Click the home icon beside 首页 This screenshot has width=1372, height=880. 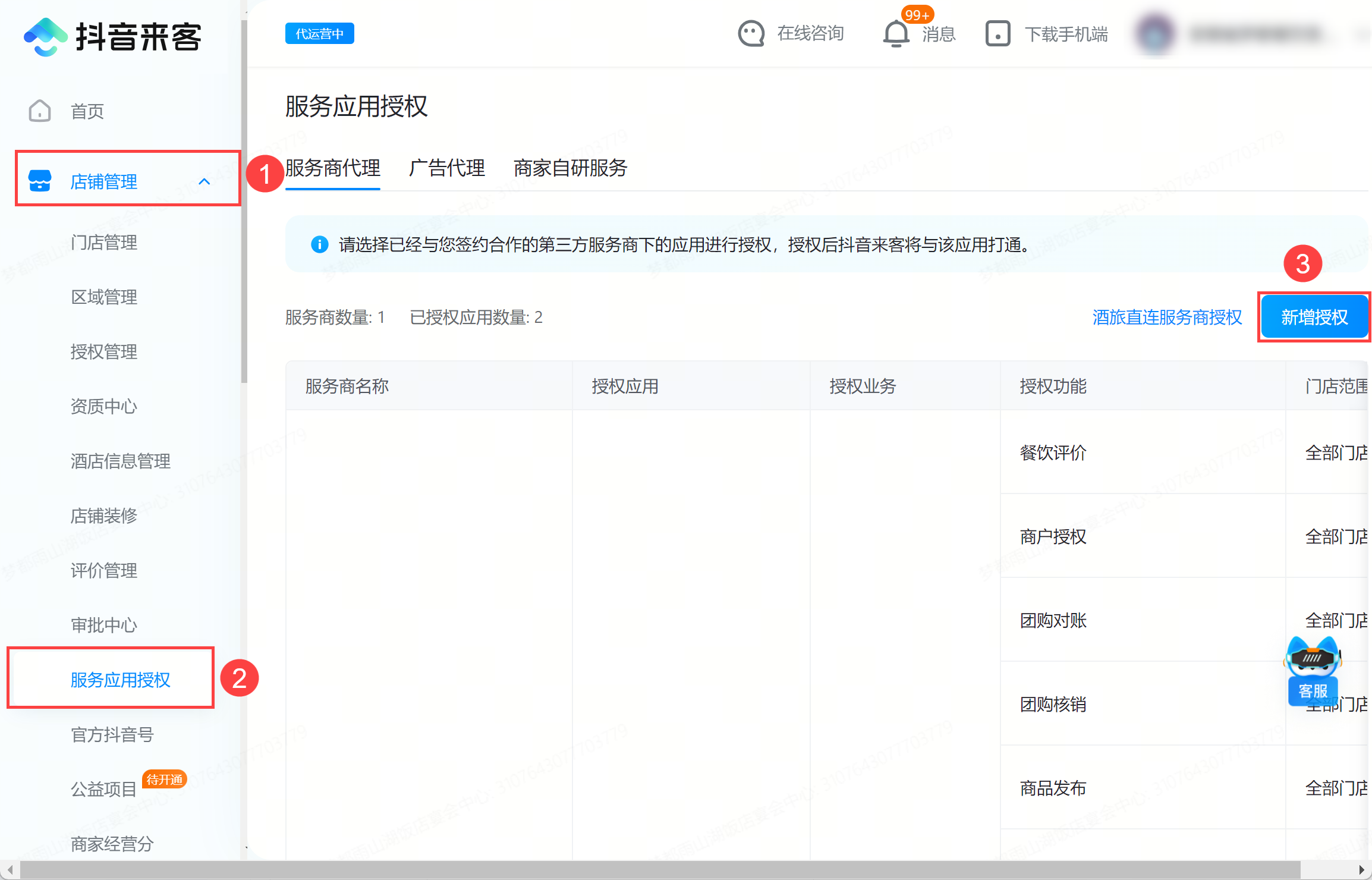(x=40, y=111)
